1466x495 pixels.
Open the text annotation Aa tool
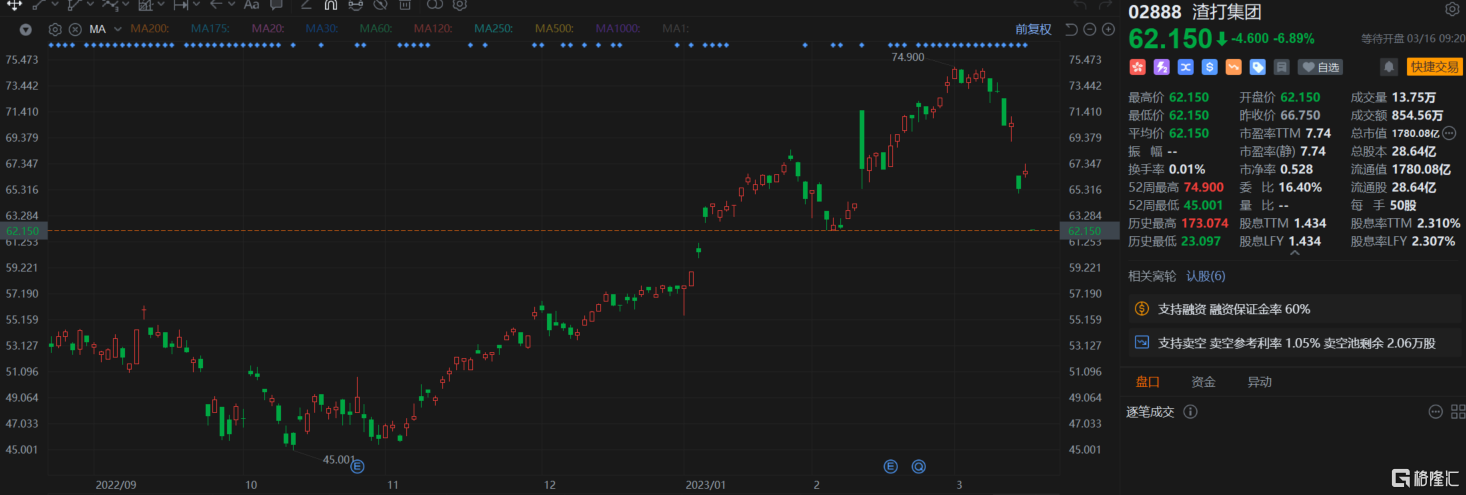coord(252,5)
